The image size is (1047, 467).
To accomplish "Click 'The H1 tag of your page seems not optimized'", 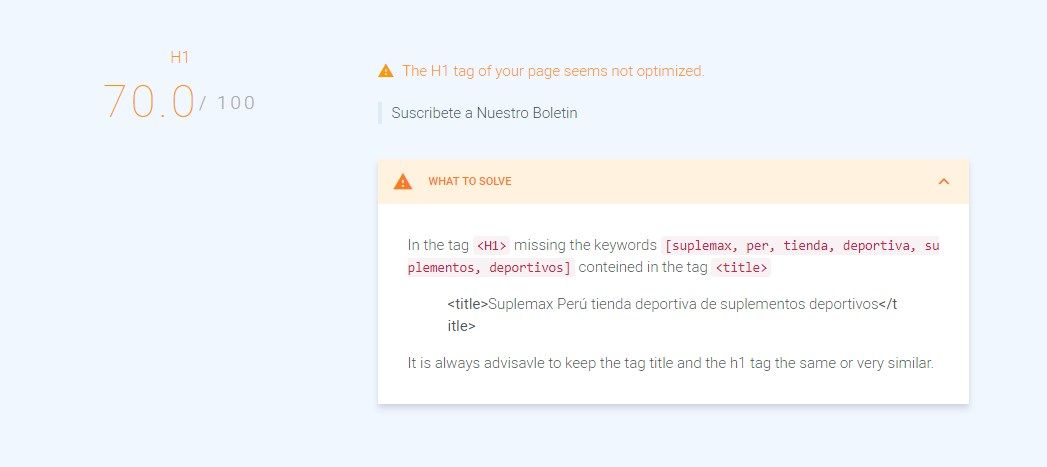I will point(554,71).
